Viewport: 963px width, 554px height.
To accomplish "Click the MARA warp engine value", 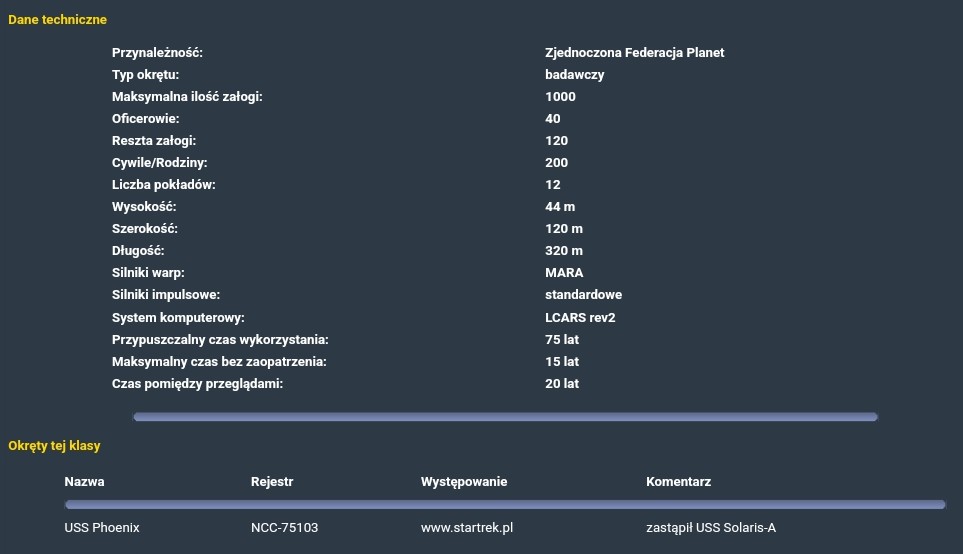I will click(564, 273).
